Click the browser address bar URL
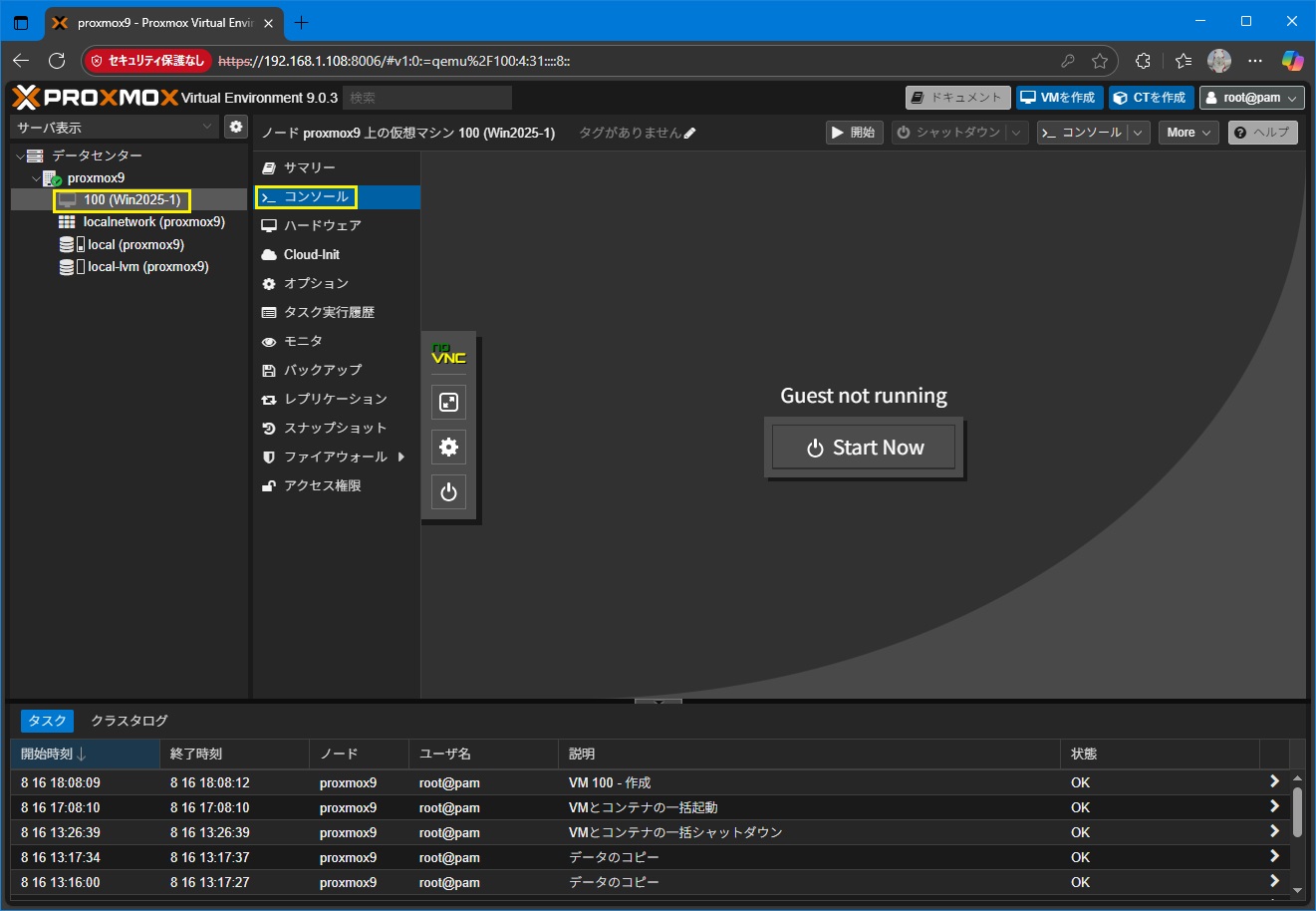This screenshot has width=1316, height=911. tap(394, 61)
